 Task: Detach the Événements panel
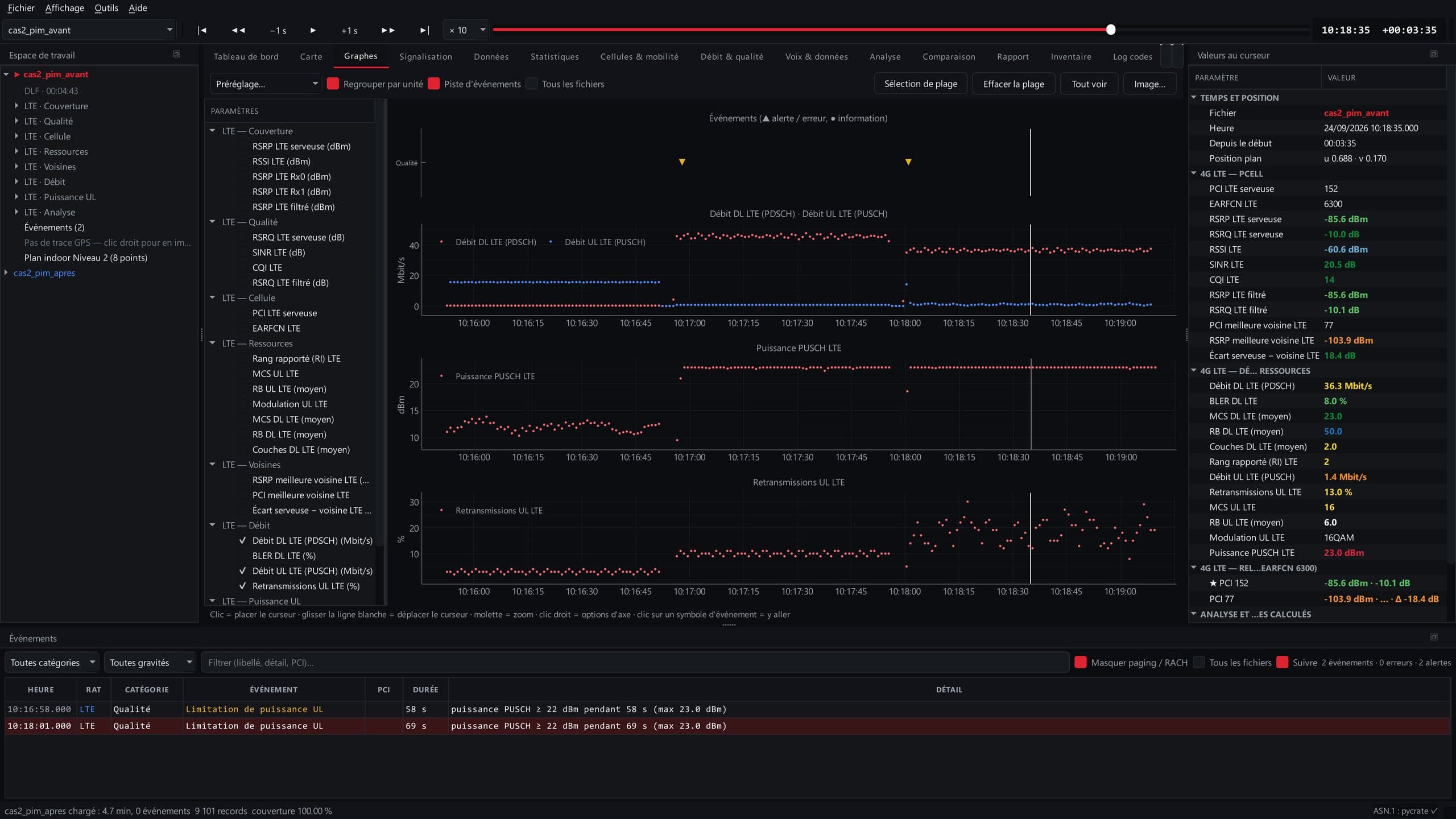pyautogui.click(x=1434, y=637)
